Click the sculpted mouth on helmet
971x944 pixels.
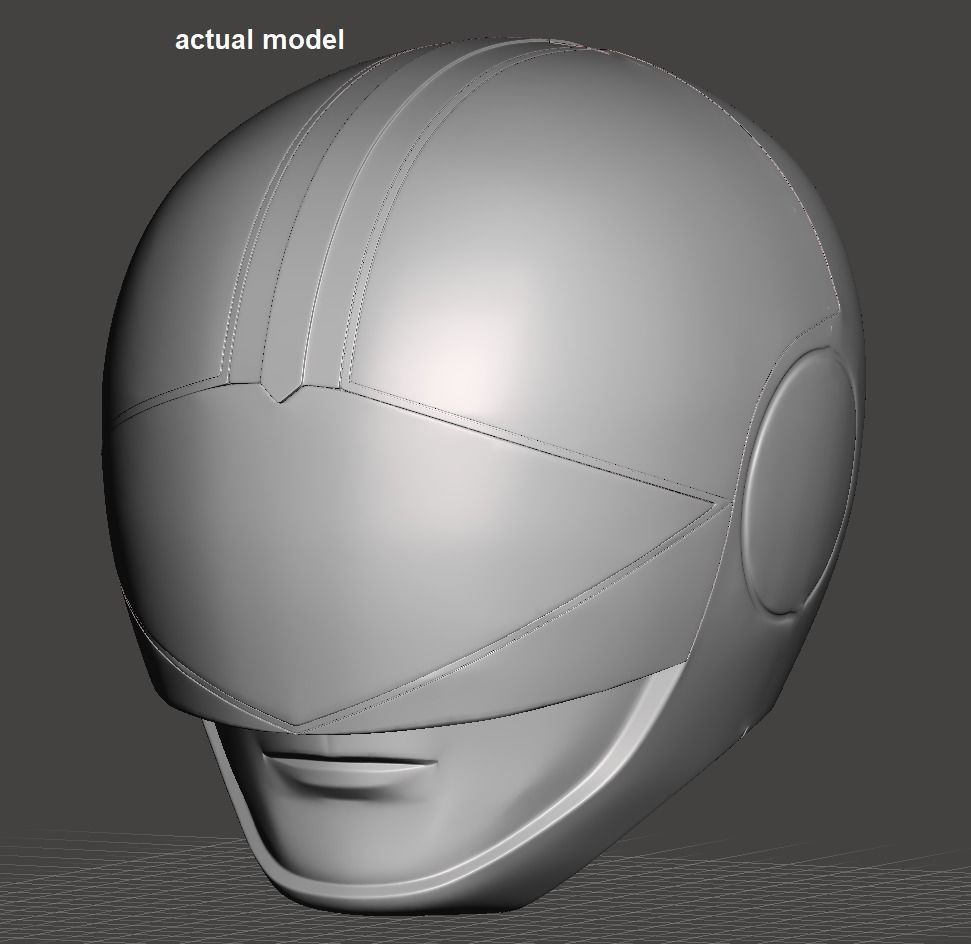[351, 773]
